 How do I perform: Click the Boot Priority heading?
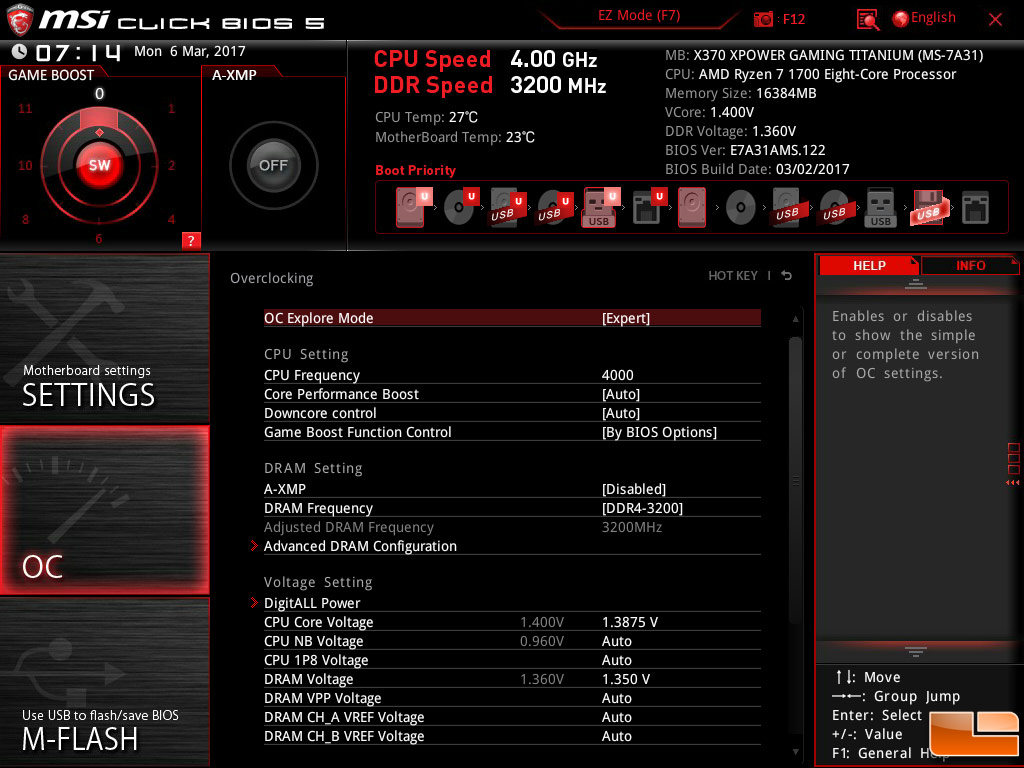pyautogui.click(x=415, y=170)
